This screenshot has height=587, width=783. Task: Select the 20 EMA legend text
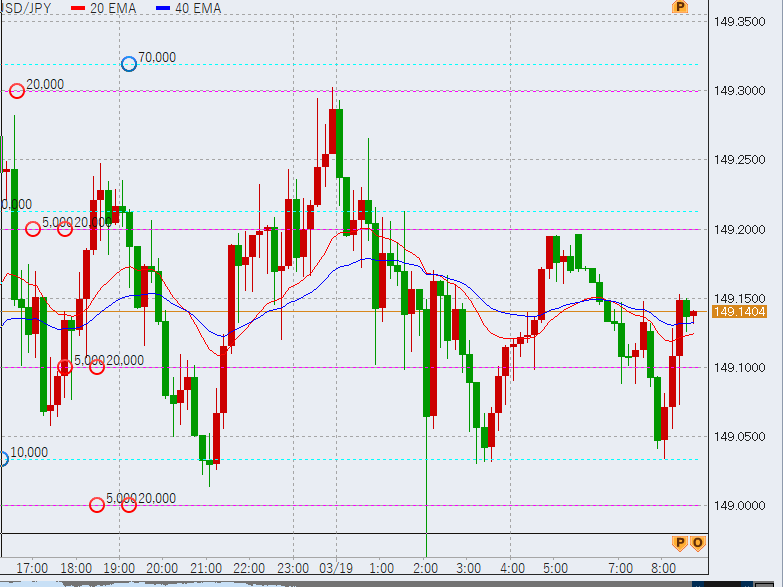(x=115, y=8)
